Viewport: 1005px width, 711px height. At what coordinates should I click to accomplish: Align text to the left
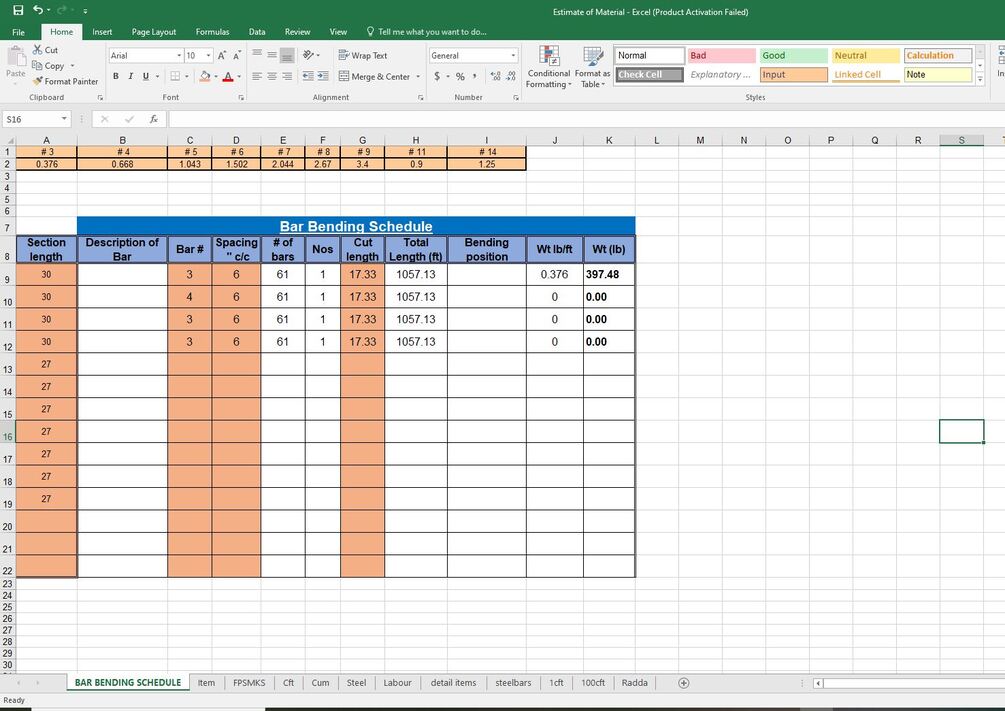pyautogui.click(x=257, y=76)
